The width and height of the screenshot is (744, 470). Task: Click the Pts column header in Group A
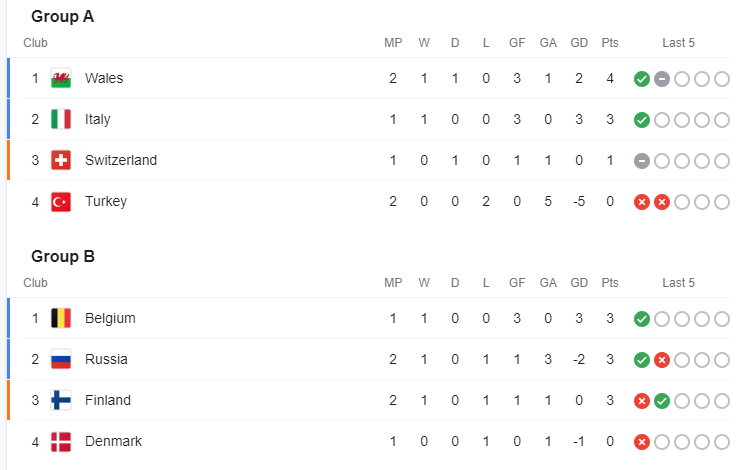click(x=610, y=43)
